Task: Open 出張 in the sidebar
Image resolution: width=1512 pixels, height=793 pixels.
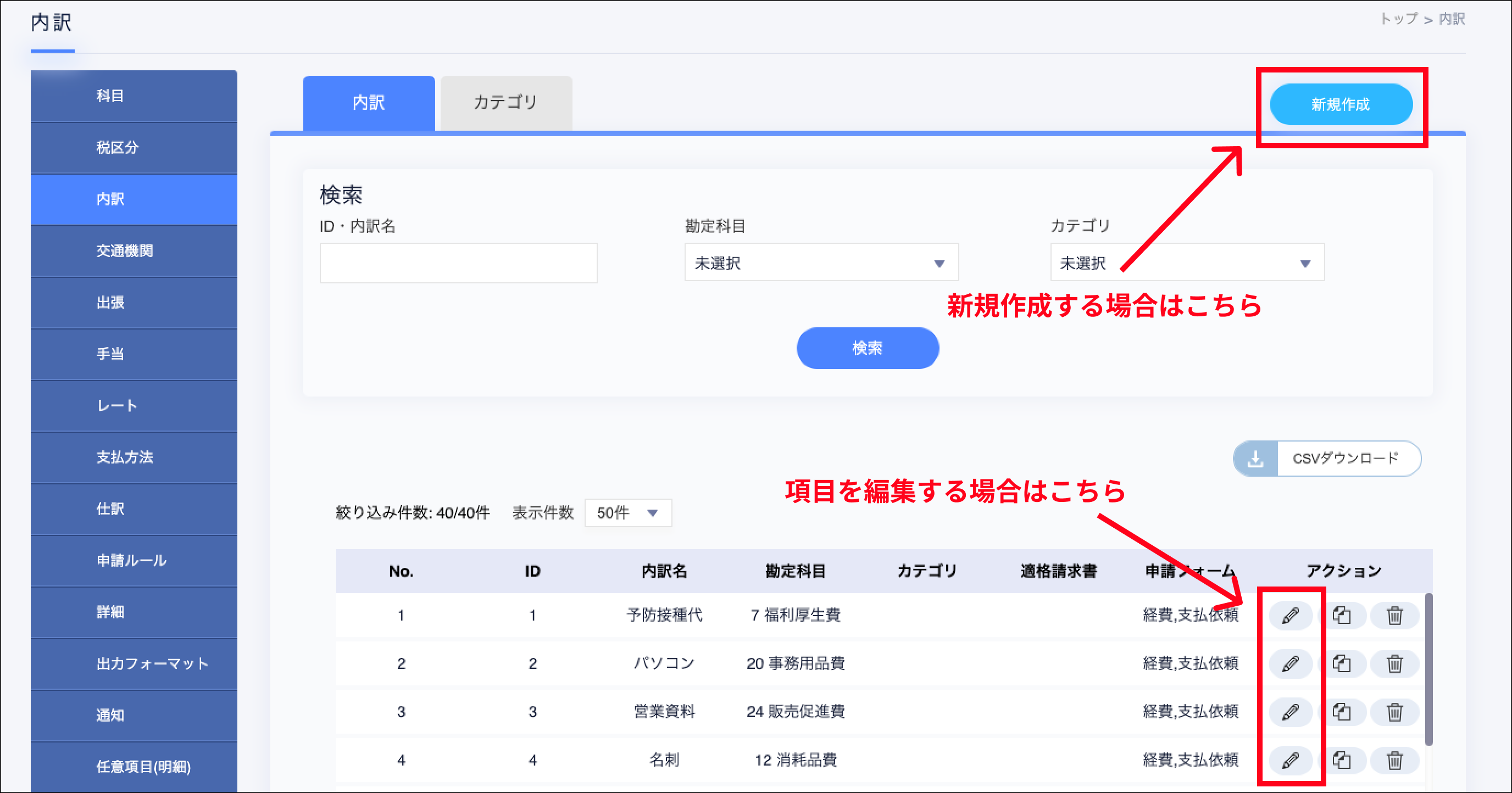Action: point(134,302)
